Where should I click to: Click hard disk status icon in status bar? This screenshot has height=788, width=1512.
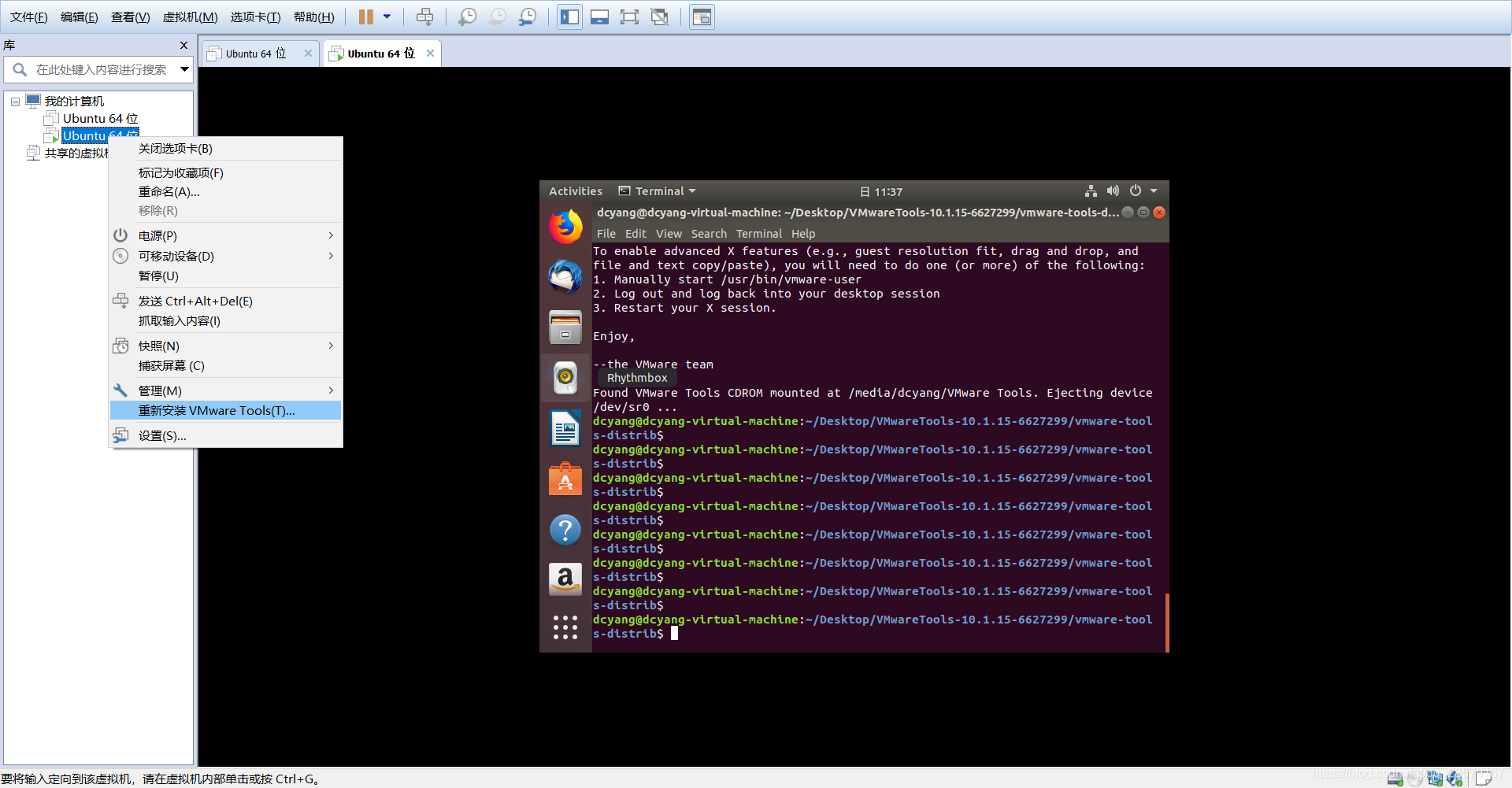pyautogui.click(x=1395, y=779)
